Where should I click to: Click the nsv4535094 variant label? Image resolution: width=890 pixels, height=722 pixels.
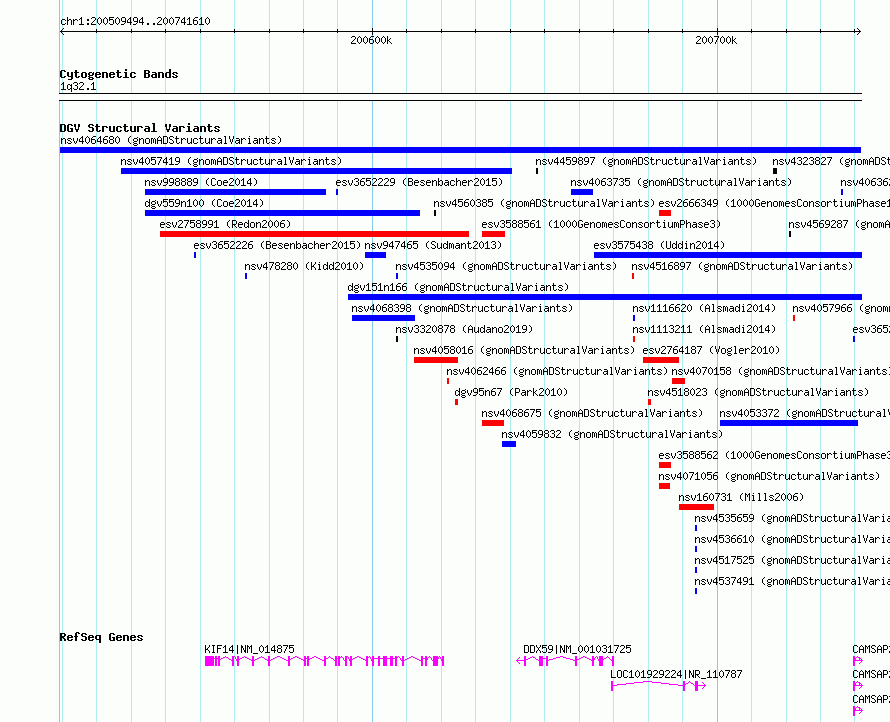coord(506,266)
